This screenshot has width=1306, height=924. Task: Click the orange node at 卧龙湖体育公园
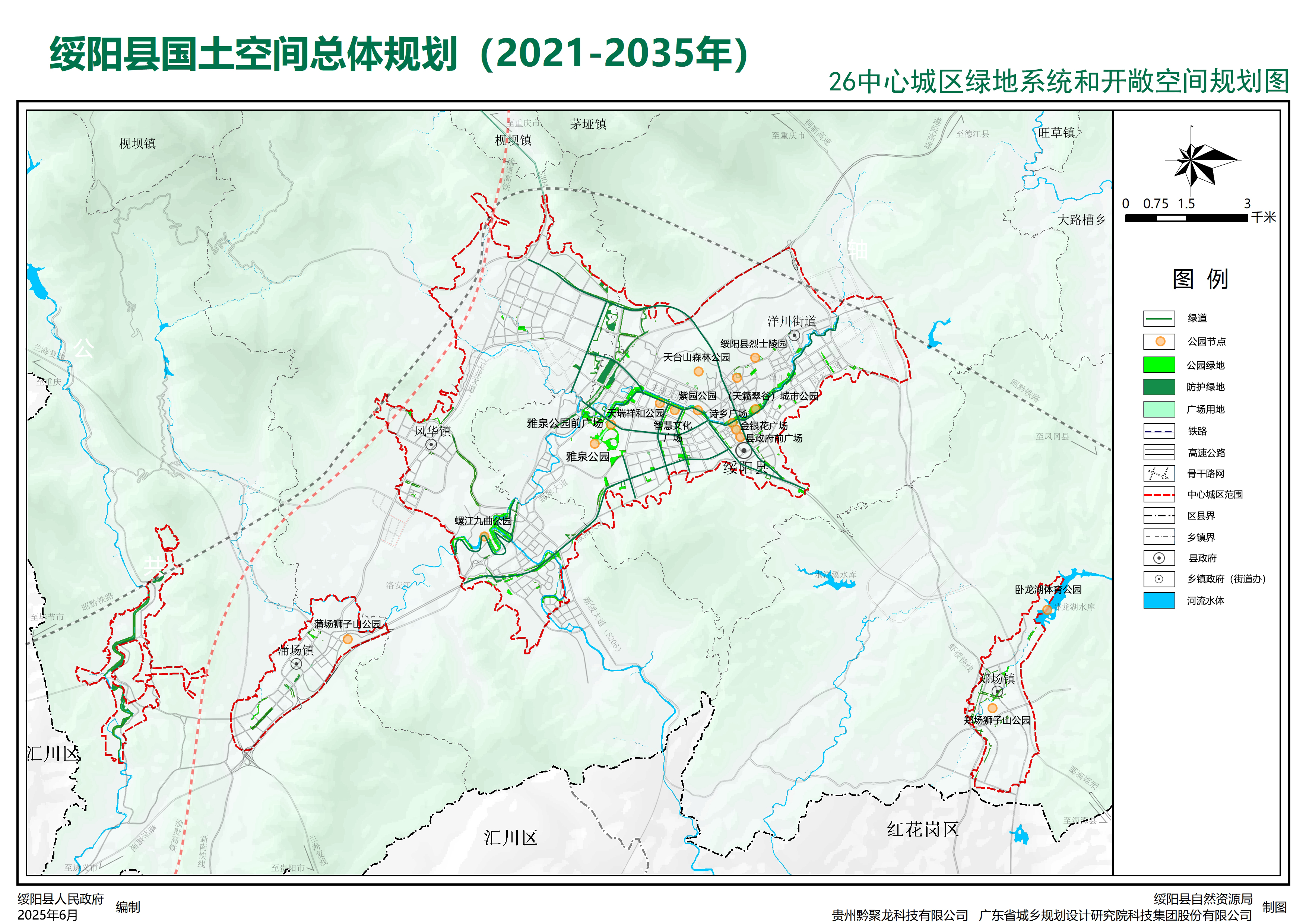tap(1046, 610)
